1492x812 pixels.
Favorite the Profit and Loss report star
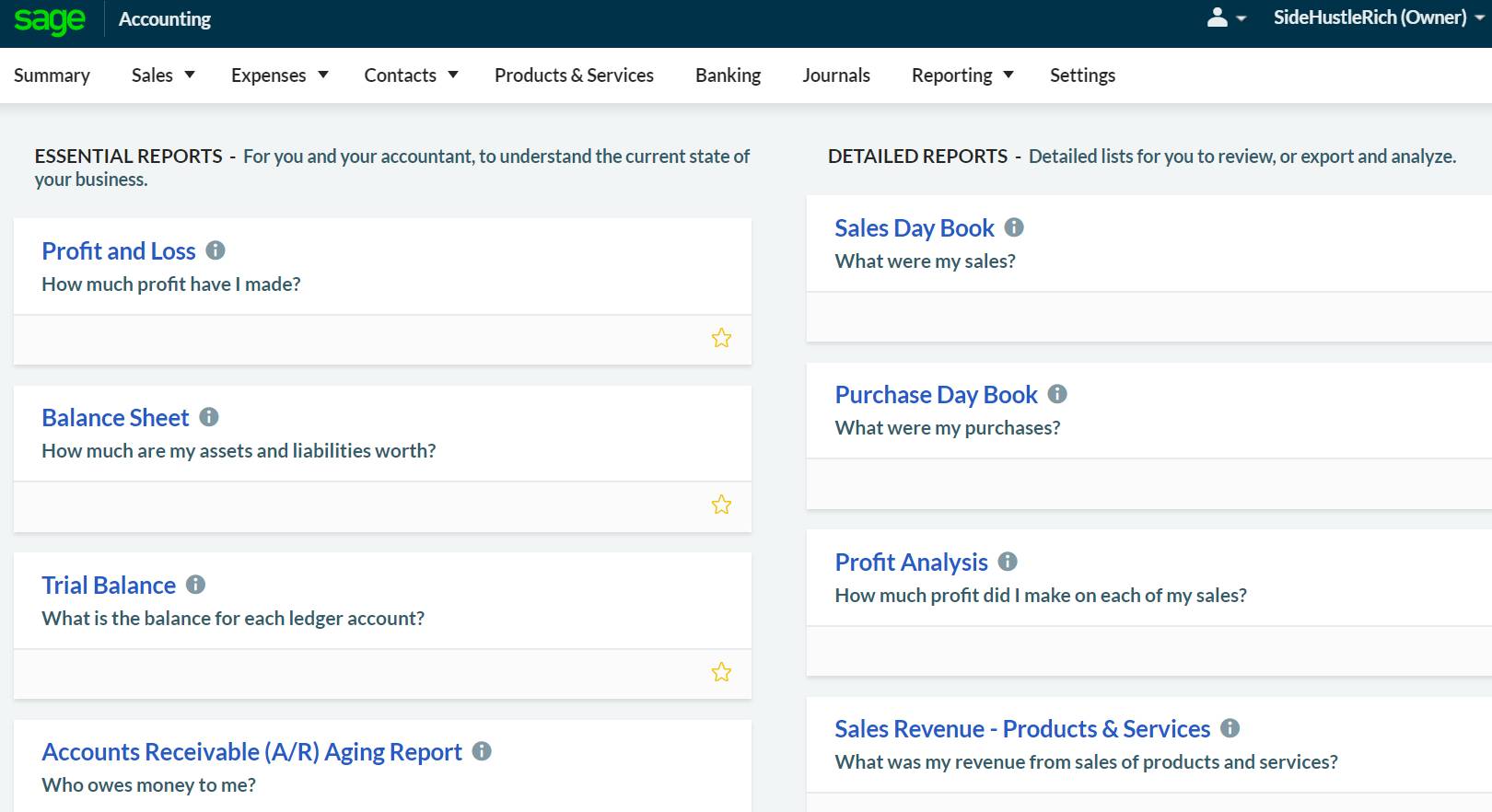721,338
